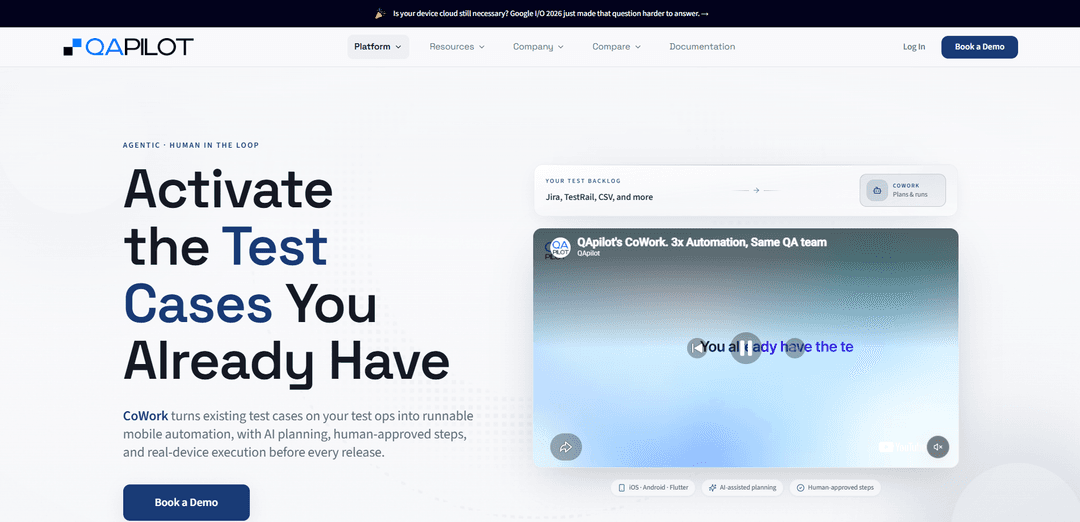Click the arrow between backlog and CoWork
This screenshot has width=1080, height=522.
coord(756,190)
